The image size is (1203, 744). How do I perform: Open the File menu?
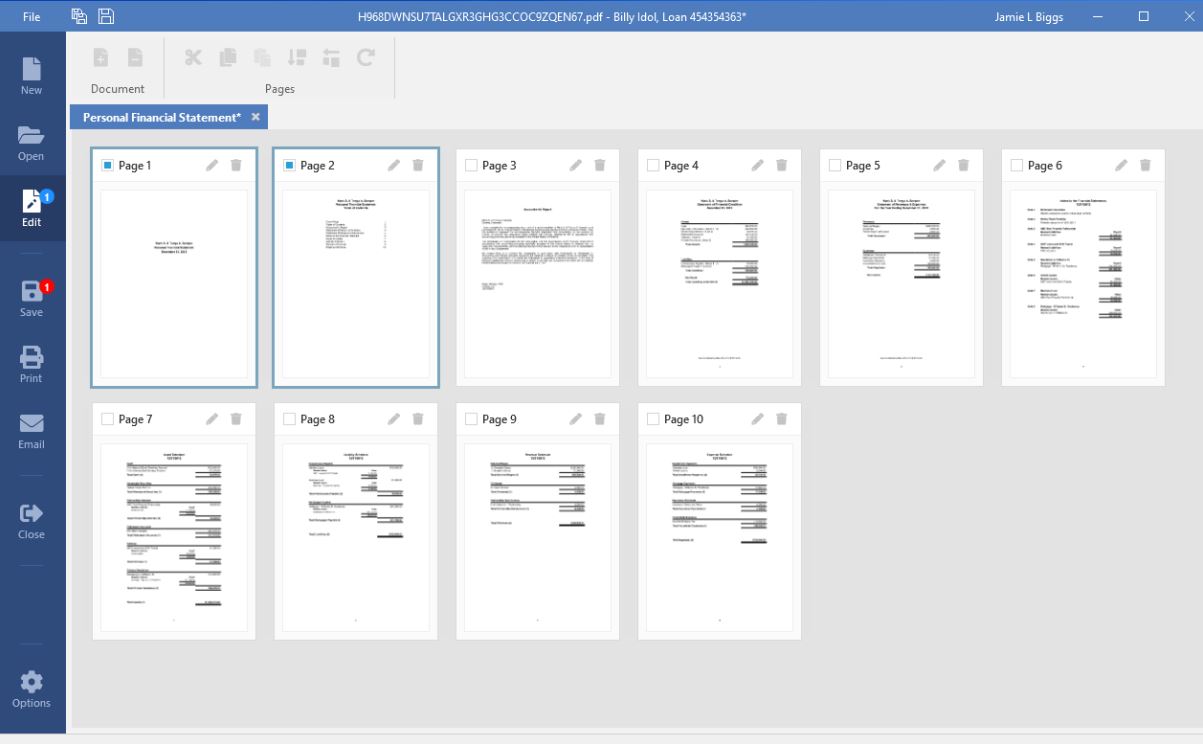(32, 16)
